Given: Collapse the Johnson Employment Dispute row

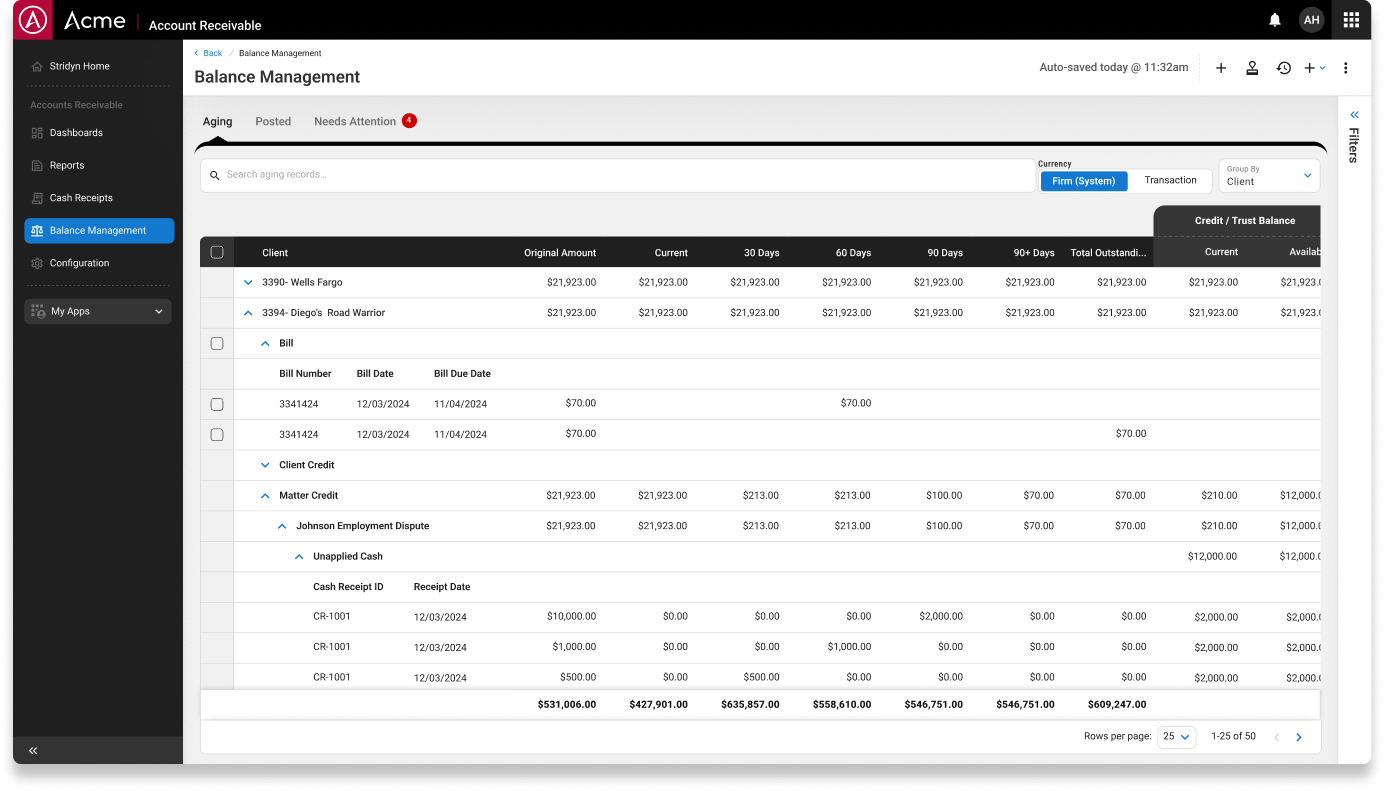Looking at the screenshot, I should (282, 526).
